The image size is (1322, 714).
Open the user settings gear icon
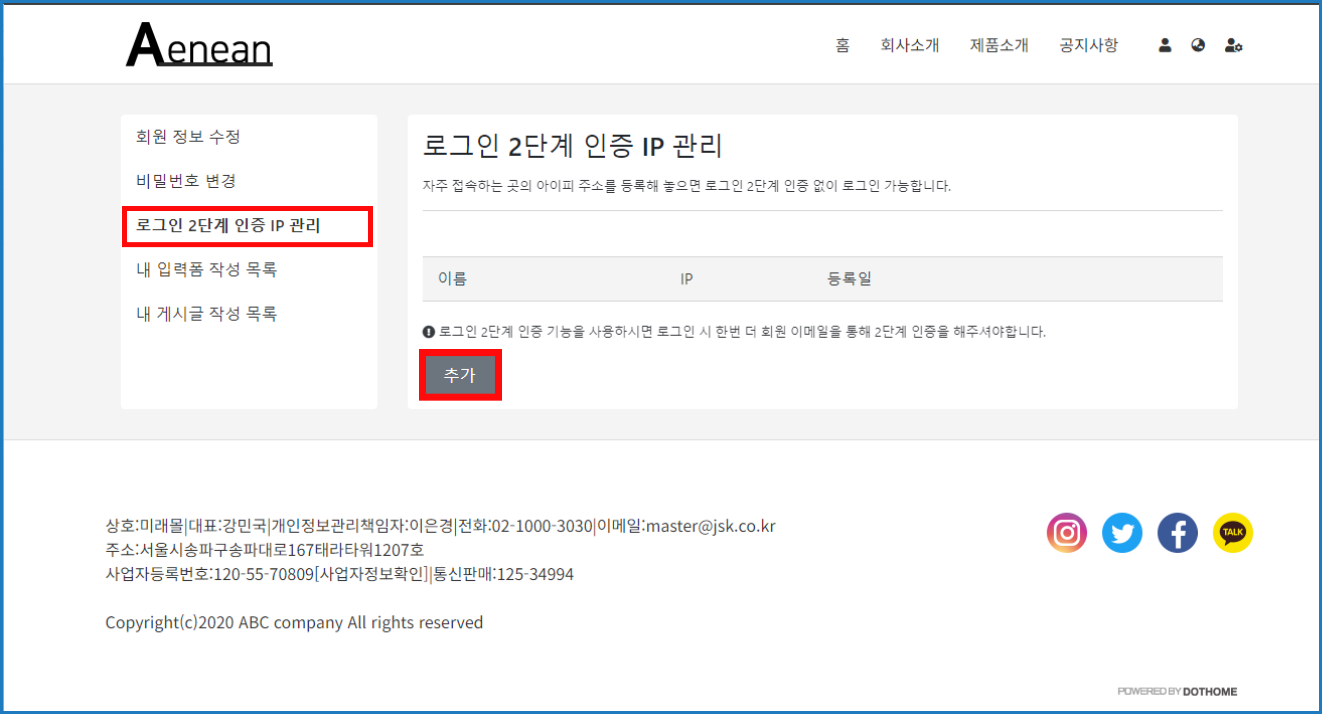[1233, 46]
